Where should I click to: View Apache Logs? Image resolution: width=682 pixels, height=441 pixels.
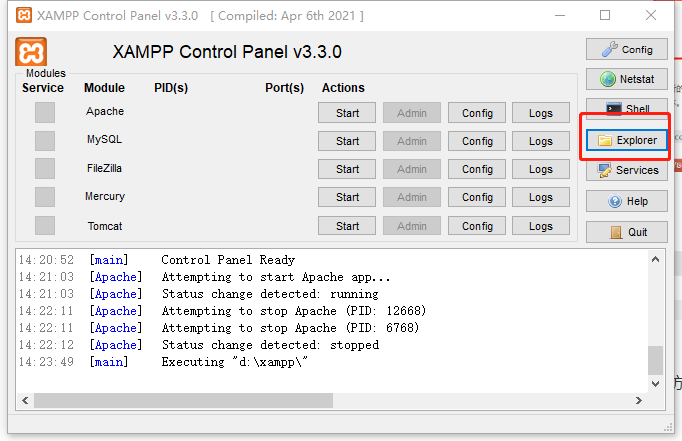[541, 113]
